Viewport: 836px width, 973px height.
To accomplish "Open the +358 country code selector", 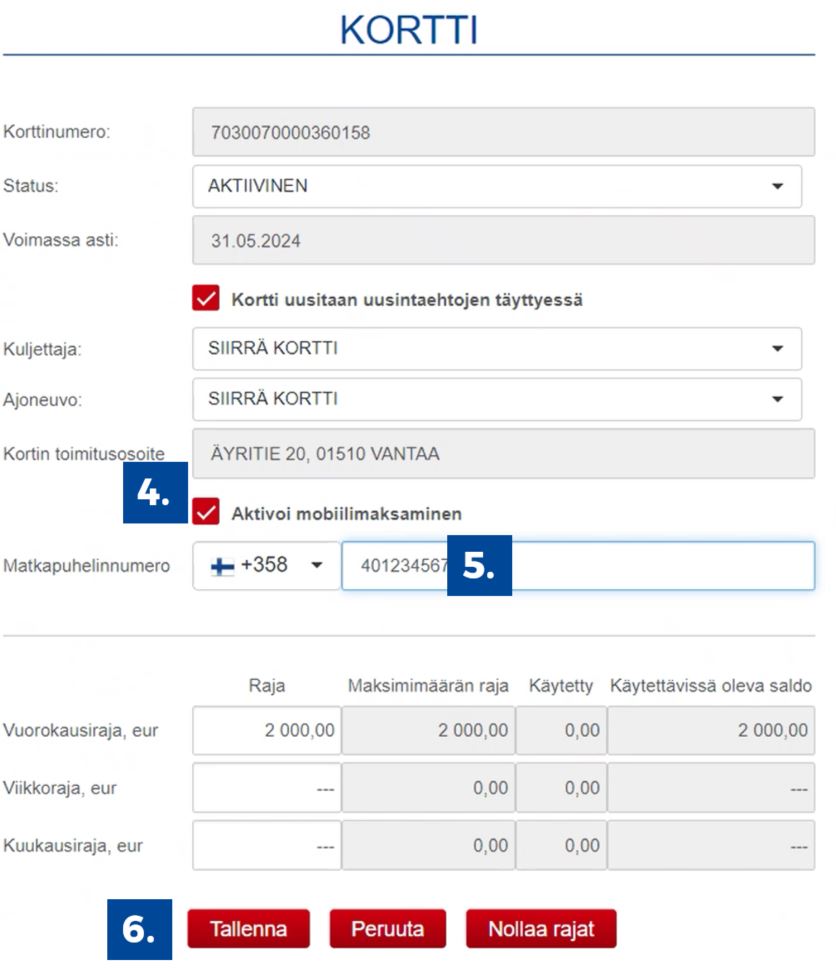I will tap(266, 565).
